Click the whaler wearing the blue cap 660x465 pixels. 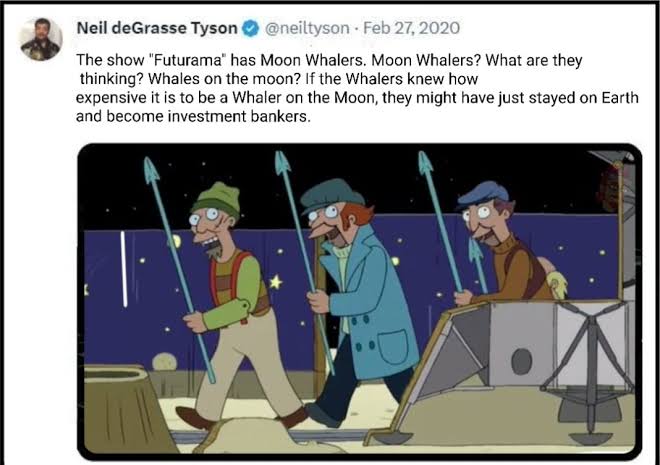pyautogui.click(x=507, y=244)
